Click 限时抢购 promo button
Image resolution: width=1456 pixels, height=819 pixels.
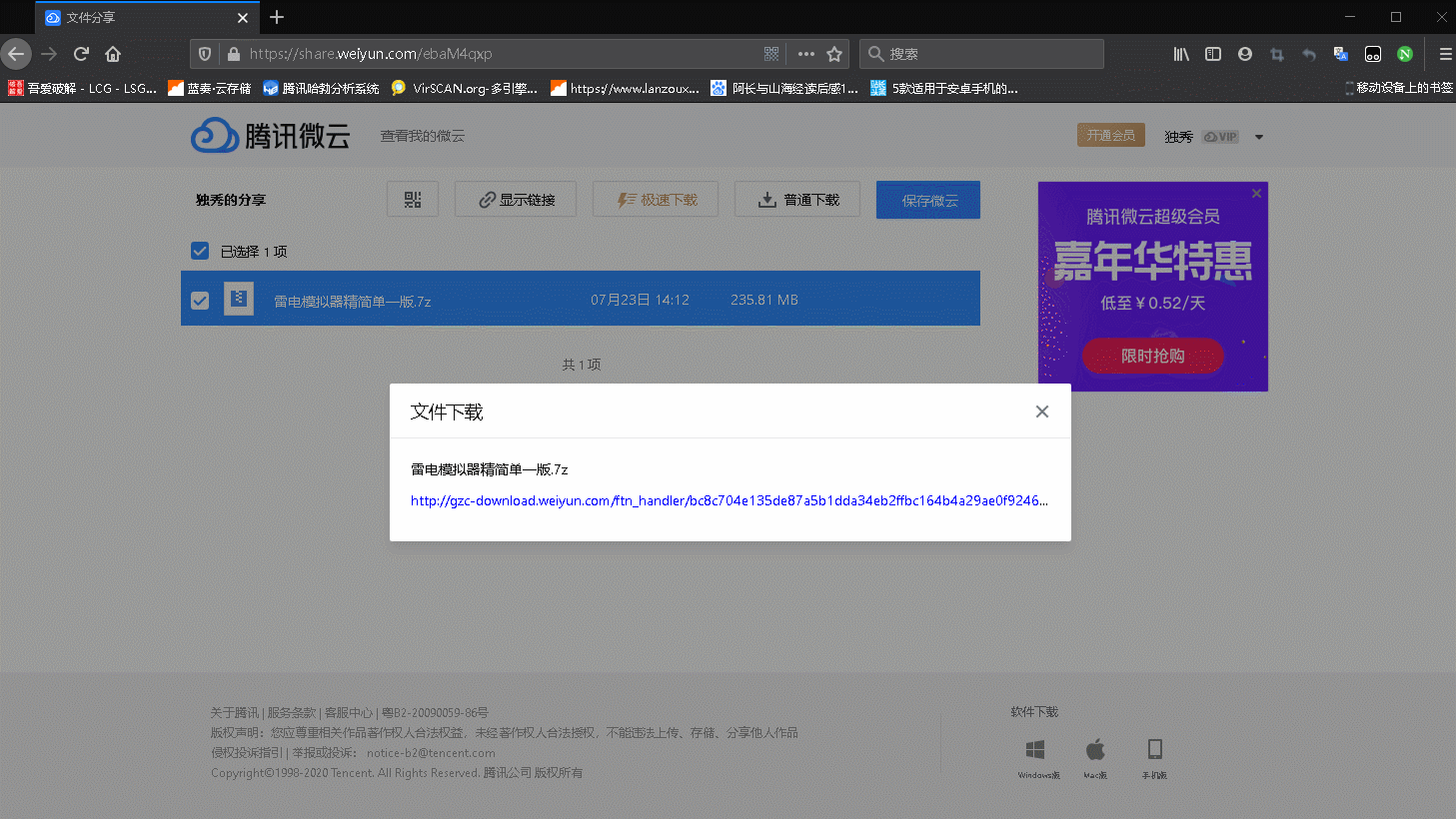(1152, 356)
